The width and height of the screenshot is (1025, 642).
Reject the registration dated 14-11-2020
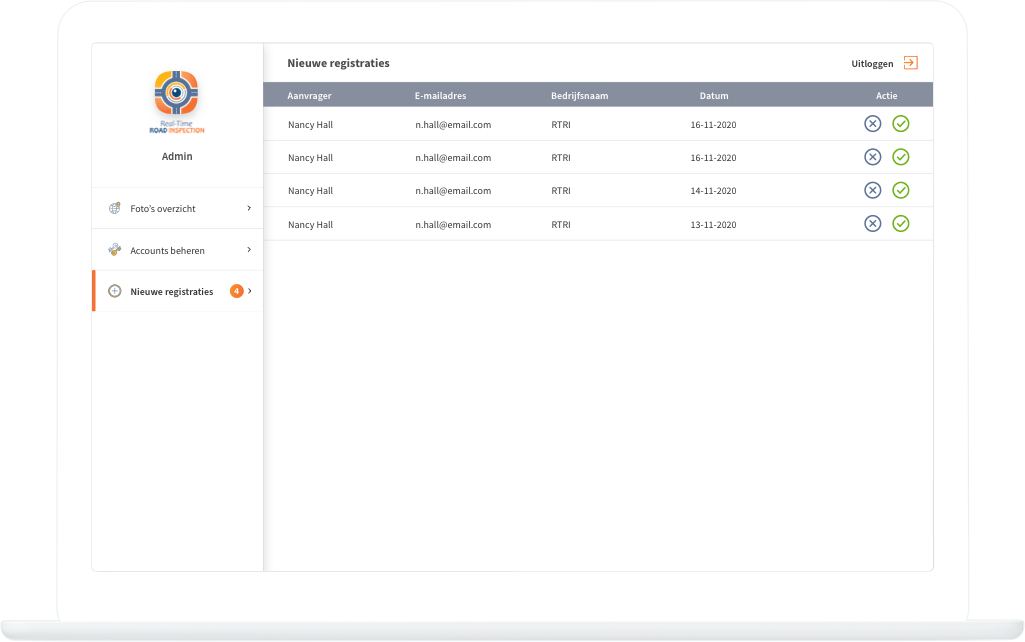pyautogui.click(x=873, y=190)
